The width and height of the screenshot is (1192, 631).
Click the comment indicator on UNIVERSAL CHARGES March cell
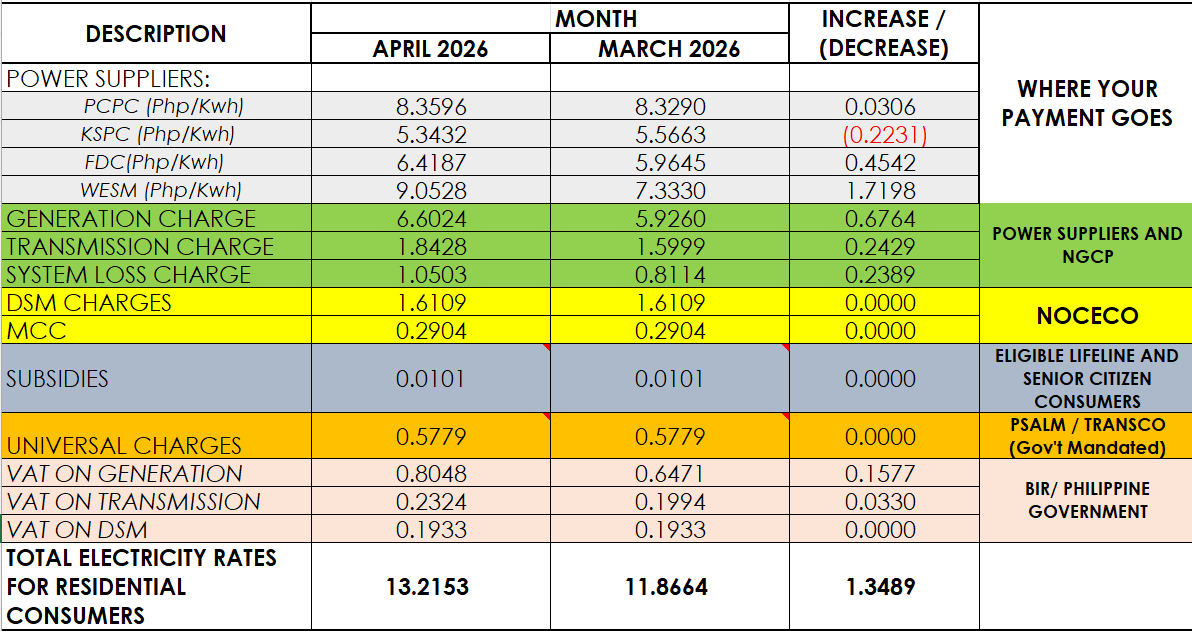785,416
